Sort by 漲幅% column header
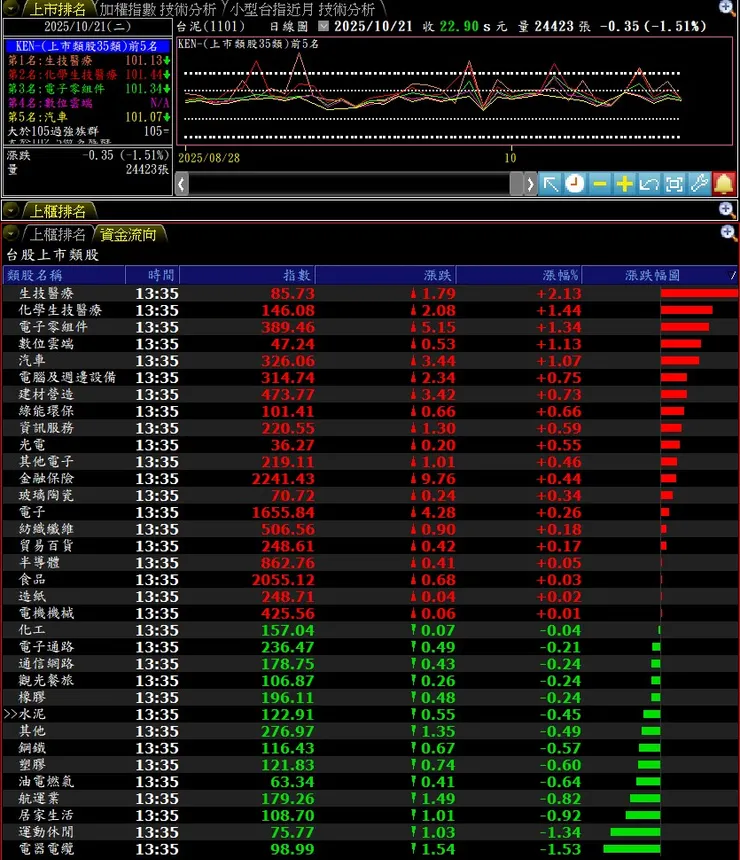740x860 pixels. pos(519,275)
